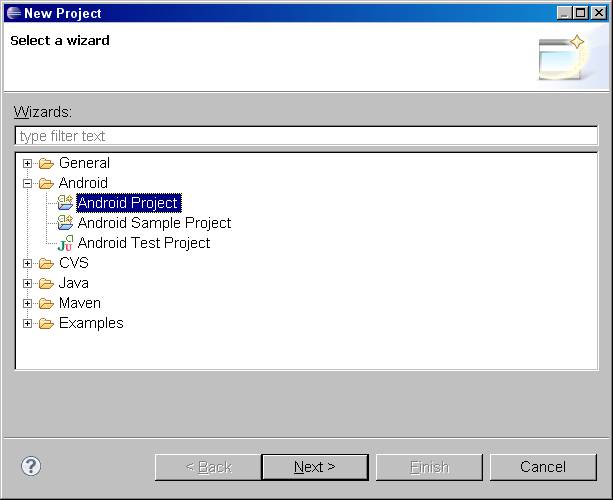Screen dimensions: 613x500
Task: Expand the CVS category
Action: click(x=27, y=263)
